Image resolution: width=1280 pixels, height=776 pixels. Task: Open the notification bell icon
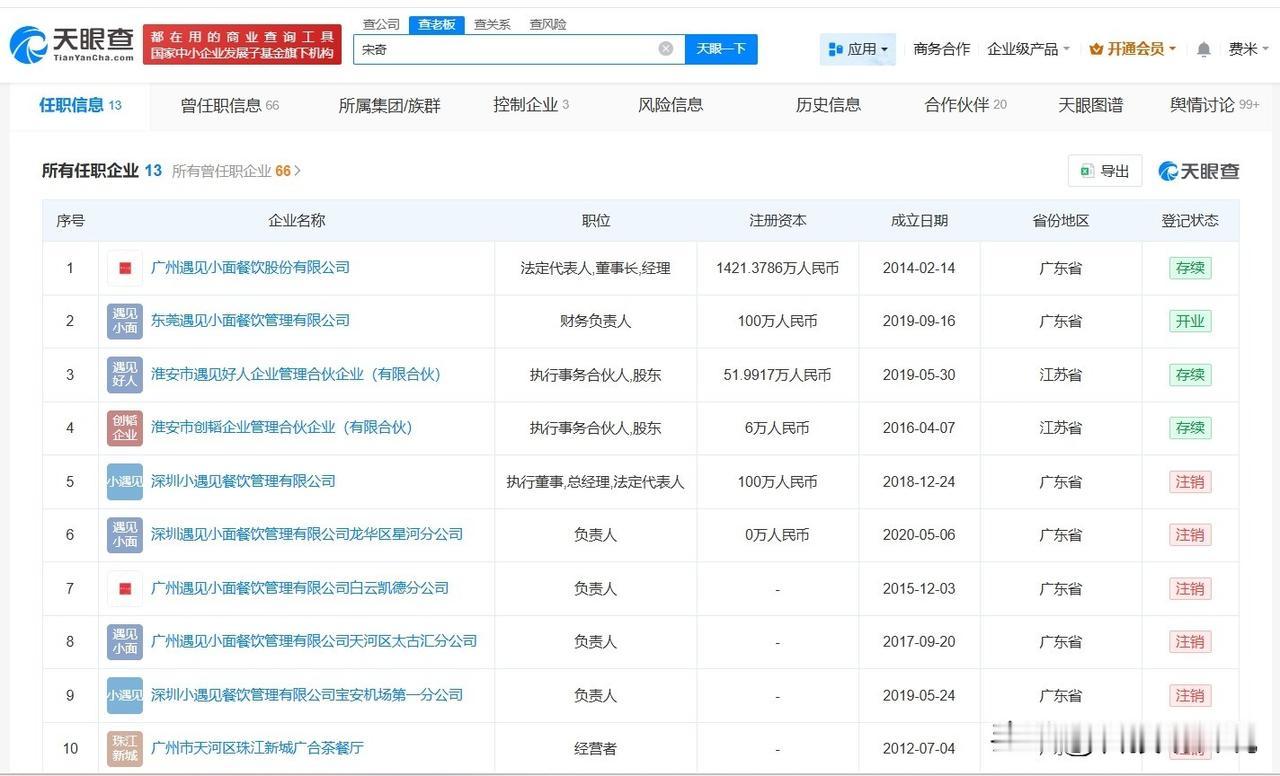click(1204, 49)
